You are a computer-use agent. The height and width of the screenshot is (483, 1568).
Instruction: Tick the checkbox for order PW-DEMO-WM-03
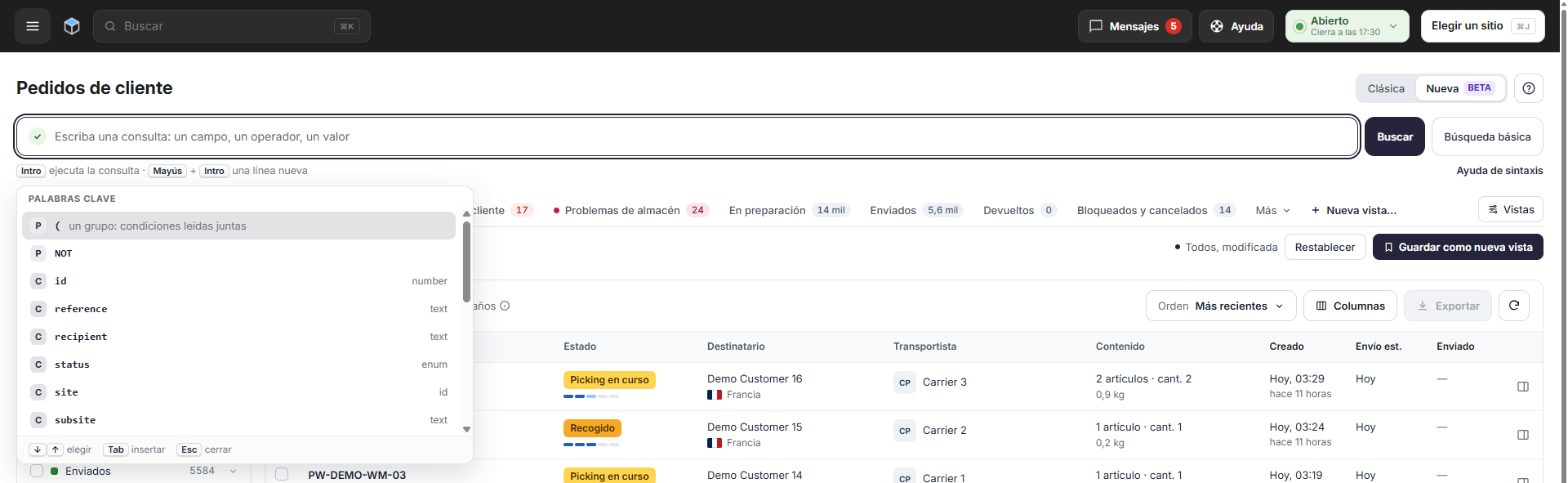pos(282,474)
